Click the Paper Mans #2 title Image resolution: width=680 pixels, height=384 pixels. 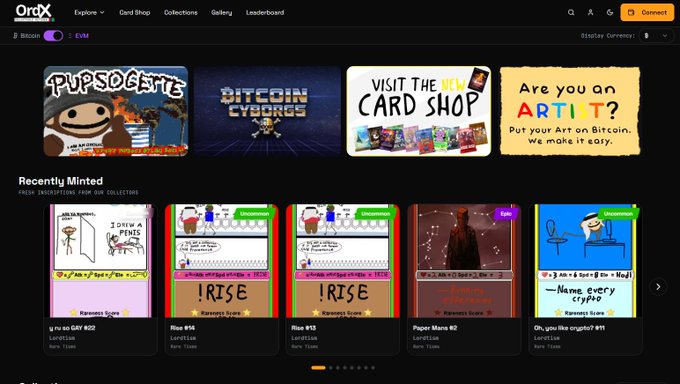tap(435, 328)
